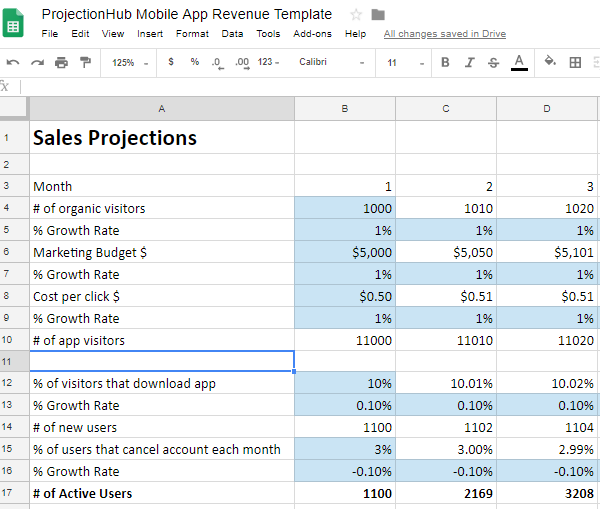
Task: Select column C header
Action: [x=446, y=109]
